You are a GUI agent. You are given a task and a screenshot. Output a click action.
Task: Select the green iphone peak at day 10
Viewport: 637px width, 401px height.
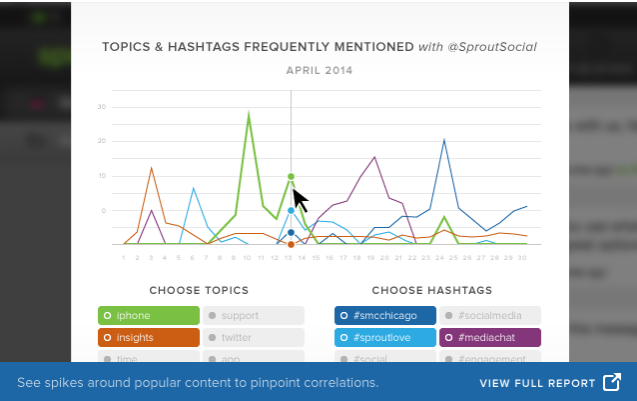pos(248,114)
